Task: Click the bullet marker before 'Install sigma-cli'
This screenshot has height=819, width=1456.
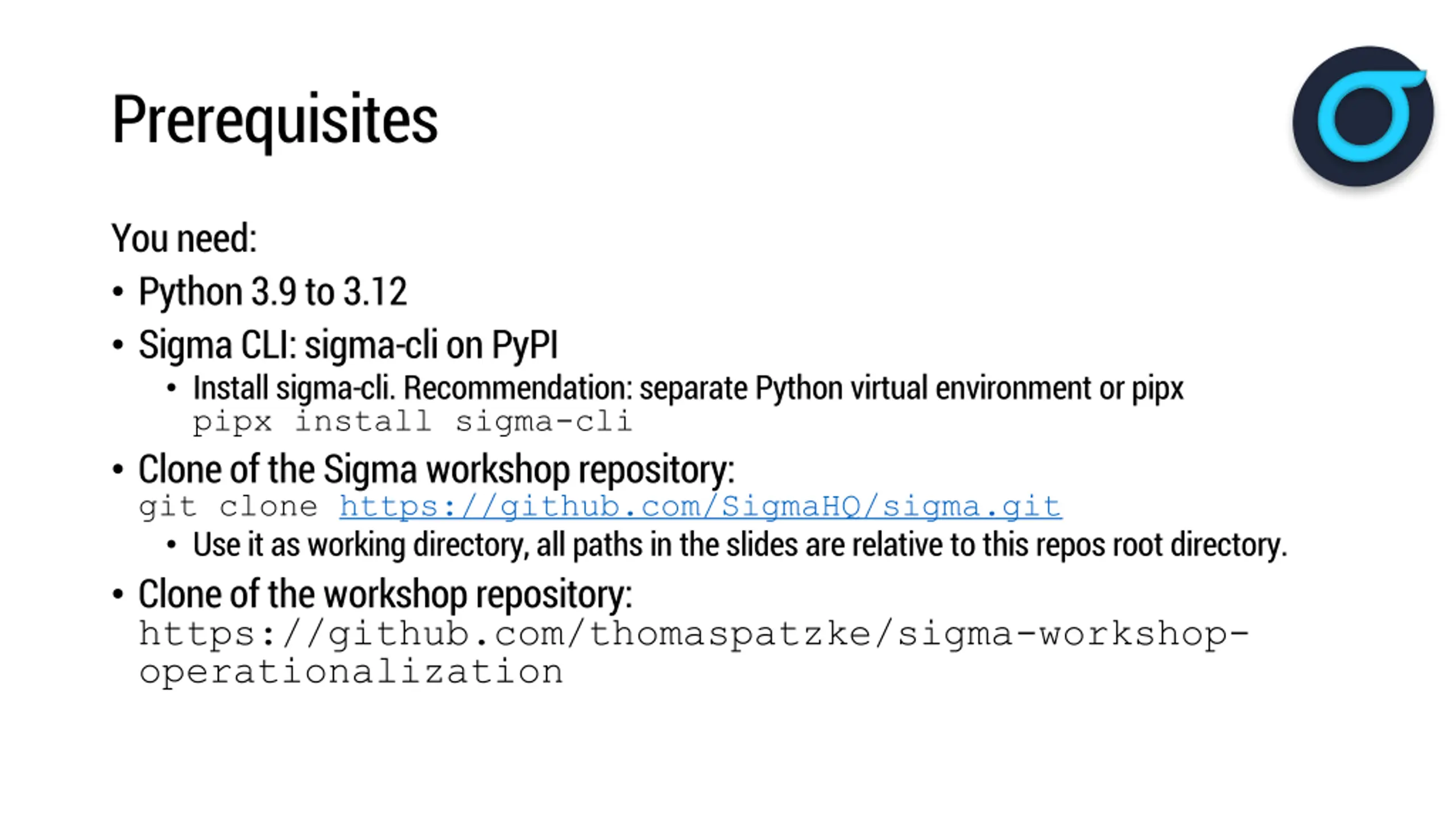Action: [172, 389]
